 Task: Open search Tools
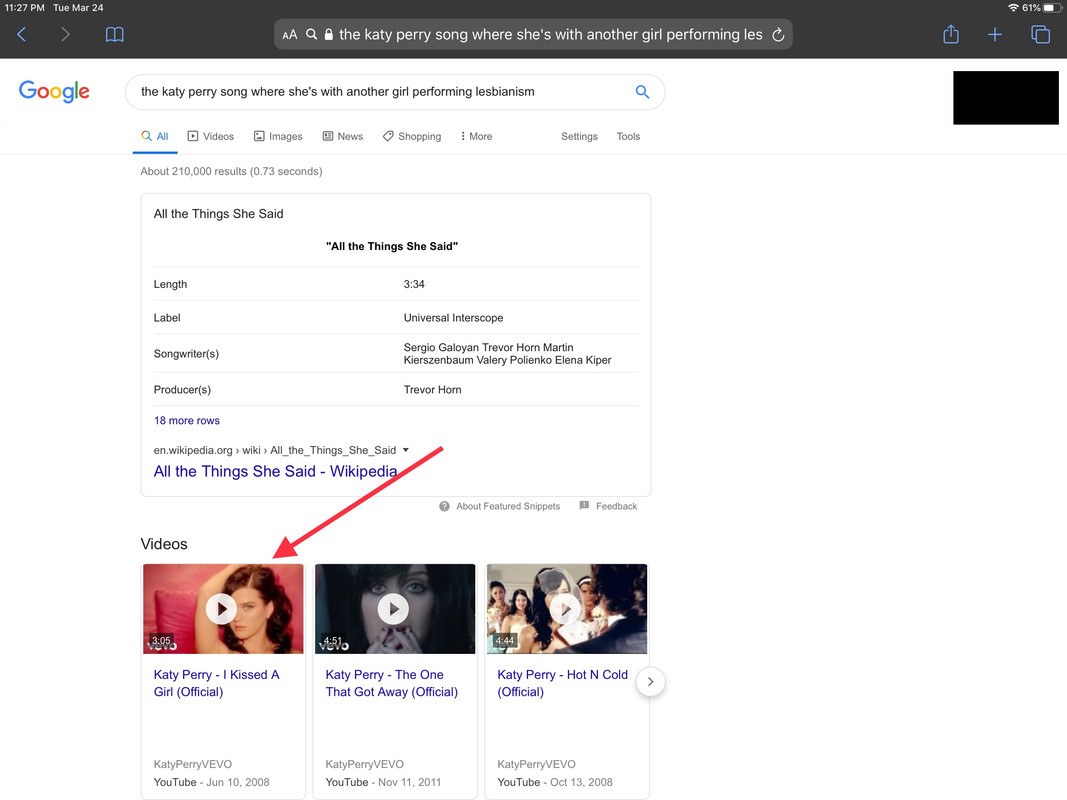[628, 136]
